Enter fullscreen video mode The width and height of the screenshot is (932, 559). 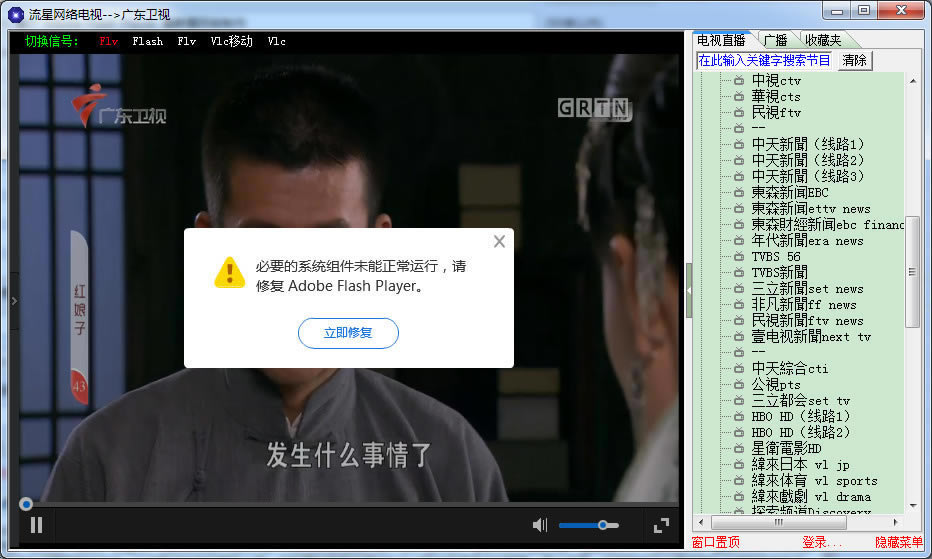coord(661,525)
